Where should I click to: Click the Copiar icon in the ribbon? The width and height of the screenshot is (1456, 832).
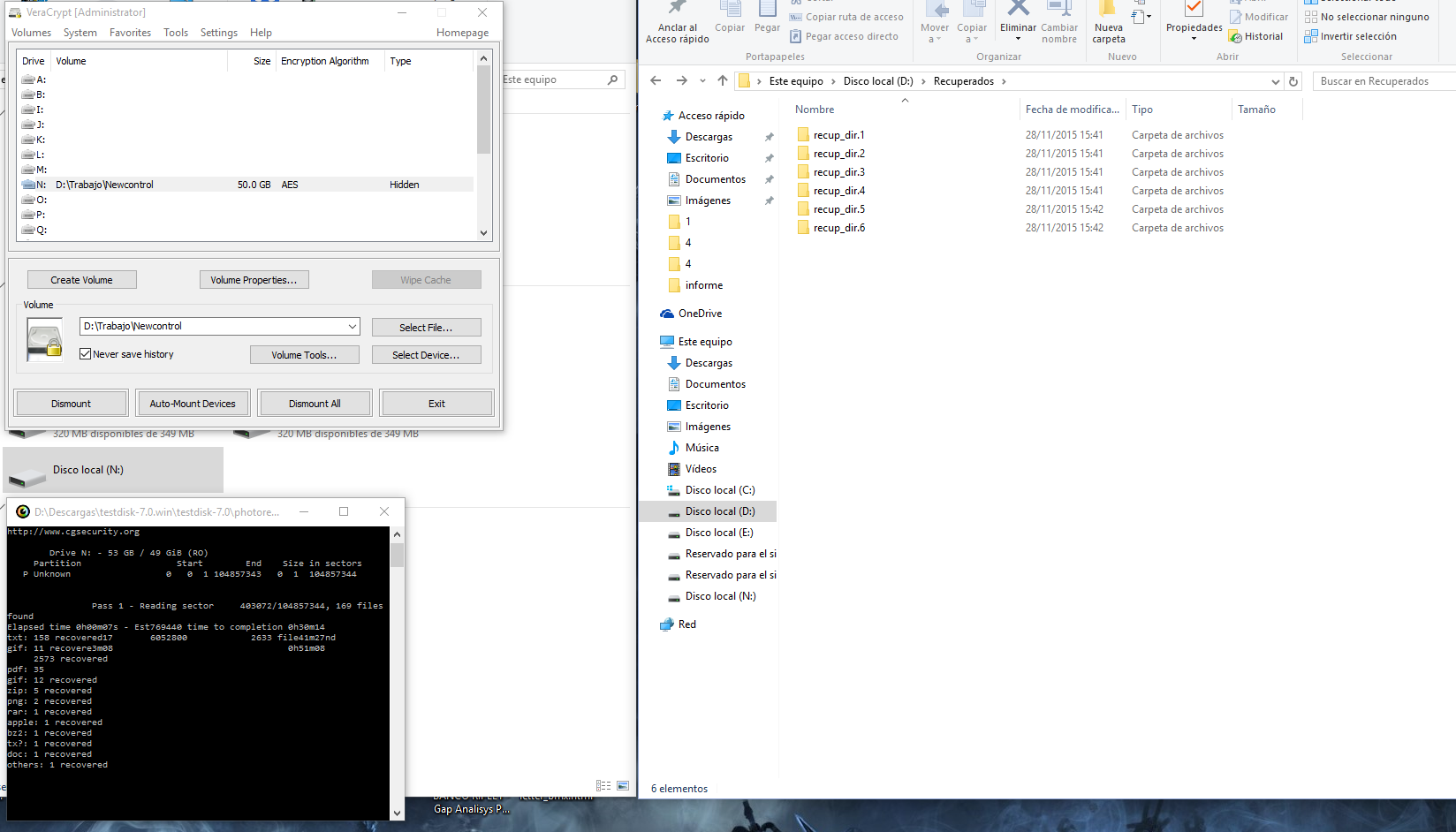[730, 9]
